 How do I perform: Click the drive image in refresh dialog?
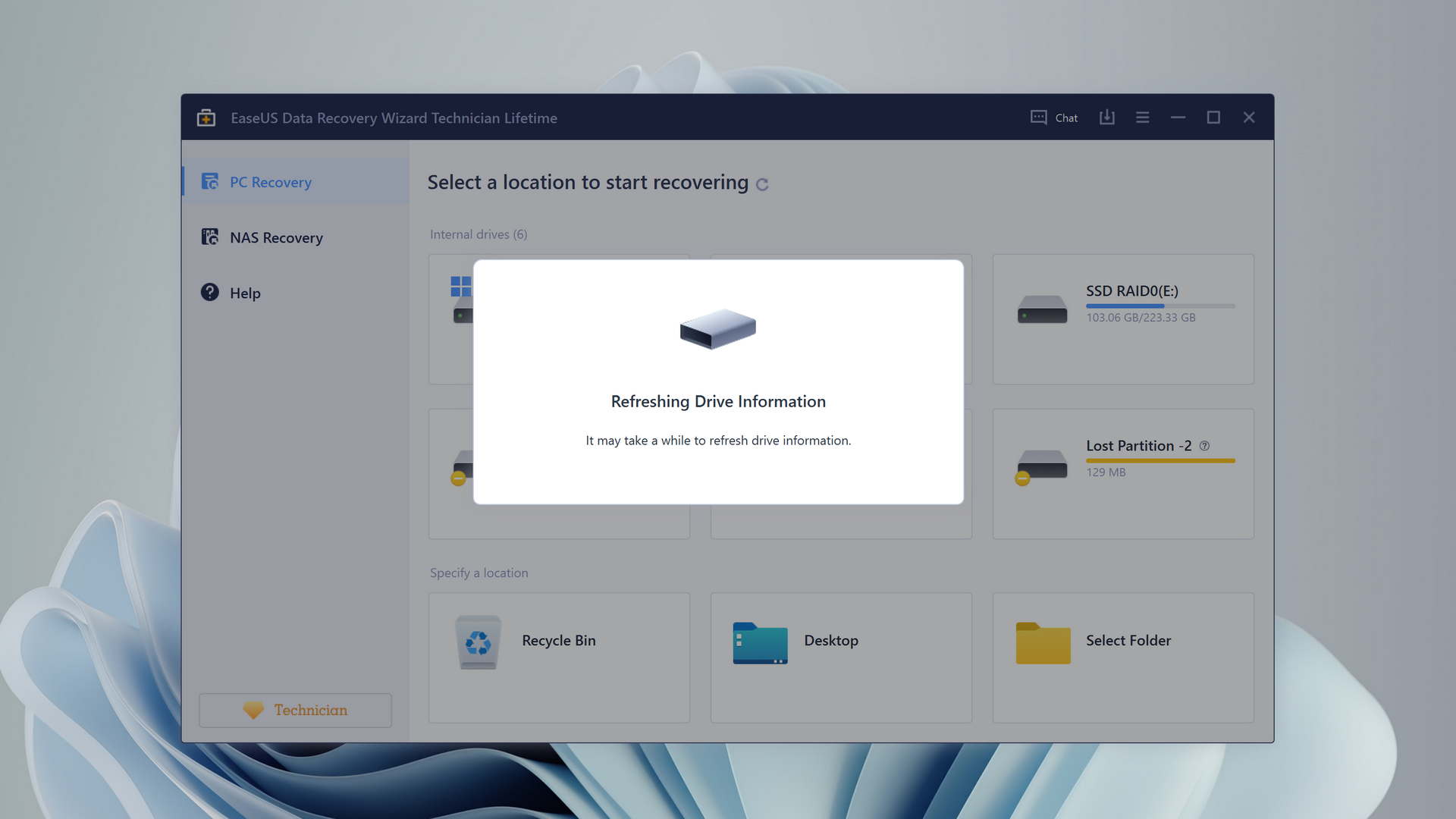[x=717, y=328]
